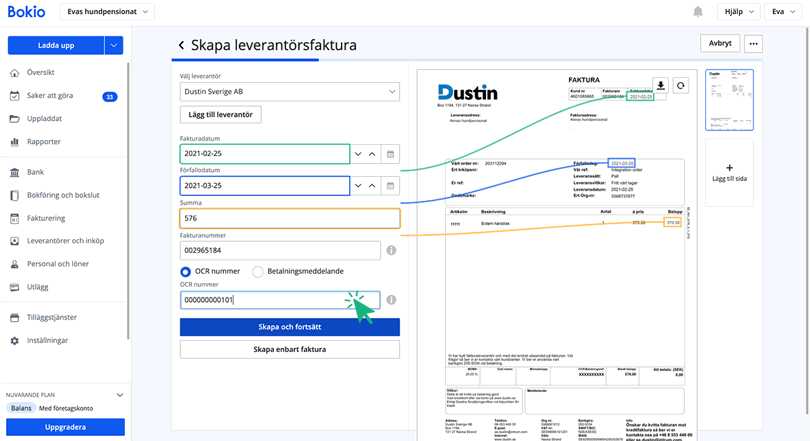This screenshot has height=441, width=810.
Task: Rotate the invoice preview
Action: point(681,86)
